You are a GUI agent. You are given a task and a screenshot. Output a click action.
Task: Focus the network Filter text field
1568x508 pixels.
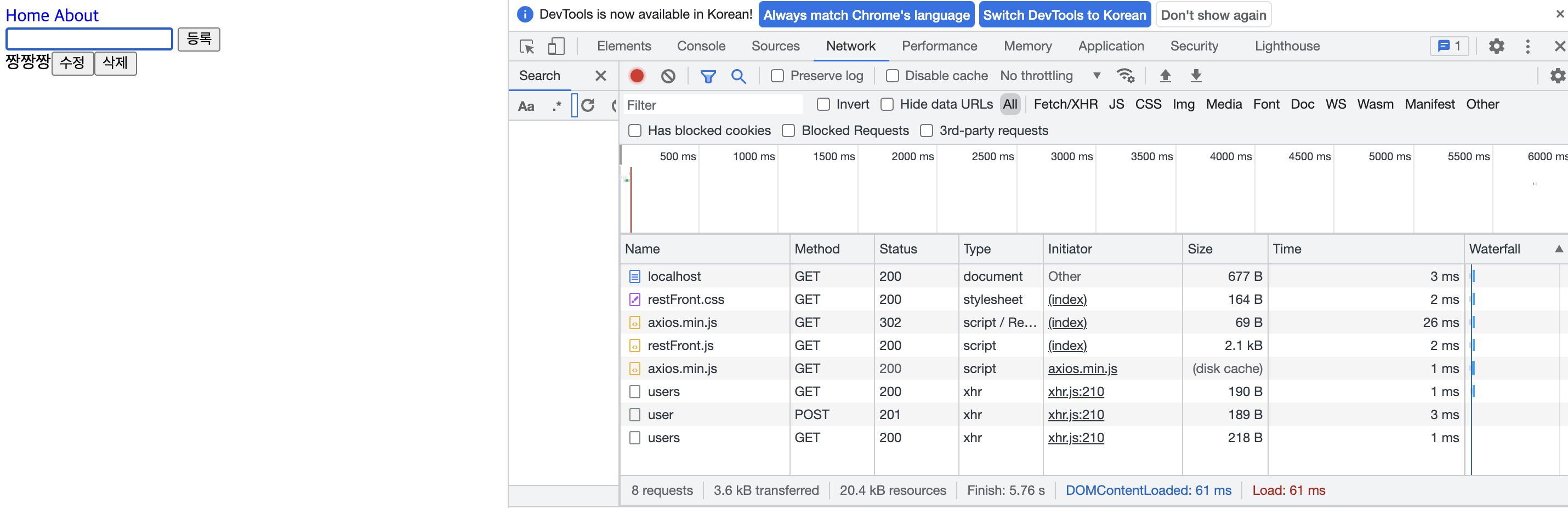click(x=712, y=105)
